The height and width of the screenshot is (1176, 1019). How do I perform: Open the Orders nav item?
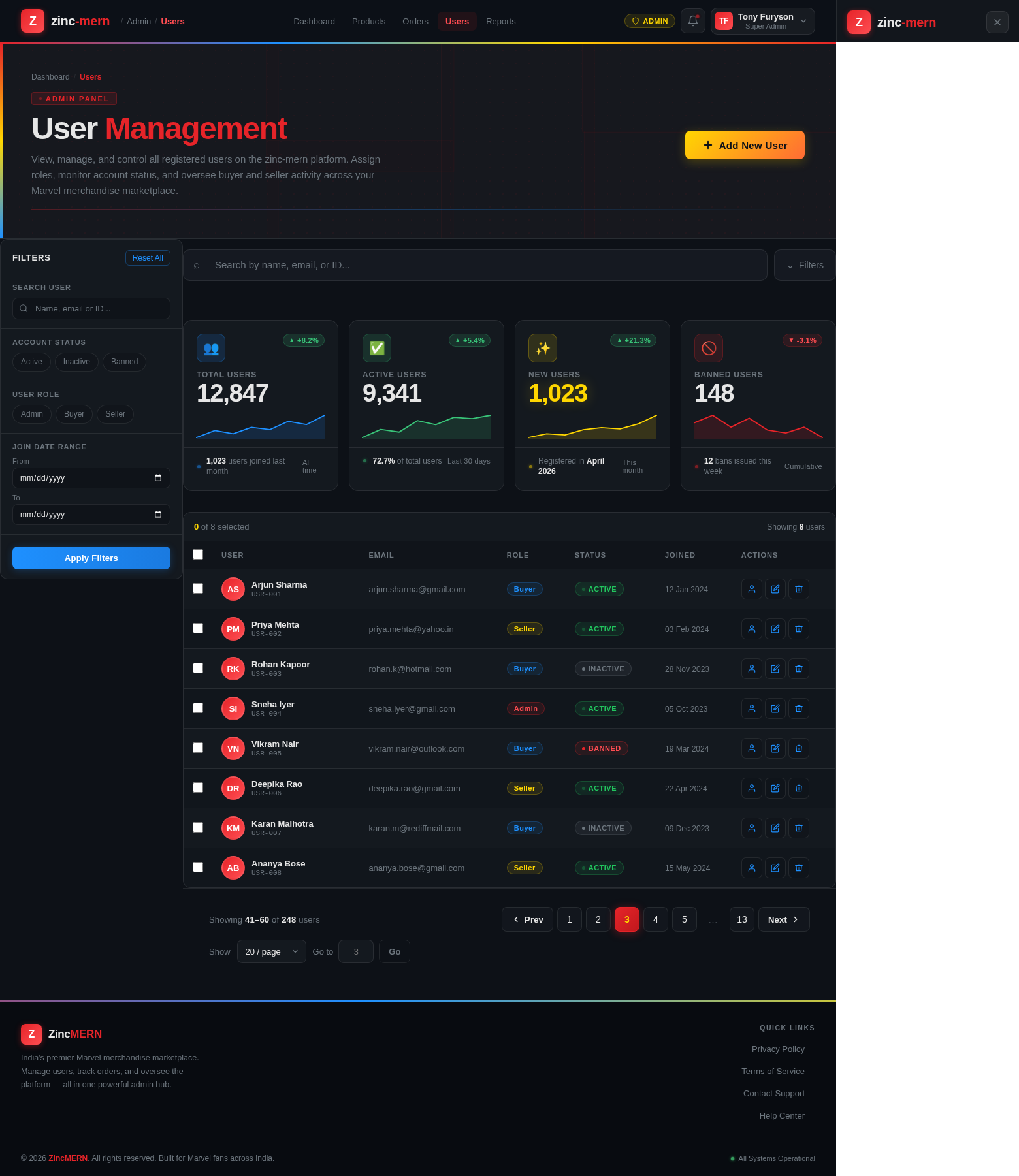pyautogui.click(x=415, y=21)
